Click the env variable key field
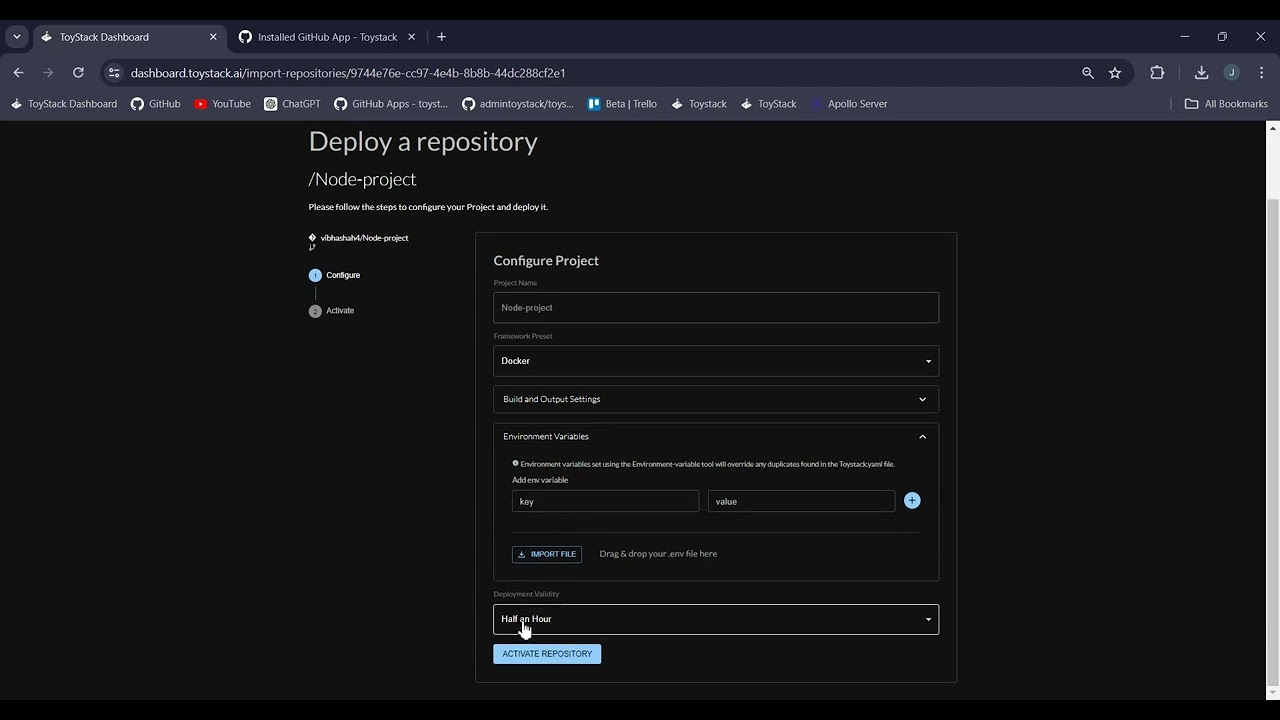 (x=605, y=501)
